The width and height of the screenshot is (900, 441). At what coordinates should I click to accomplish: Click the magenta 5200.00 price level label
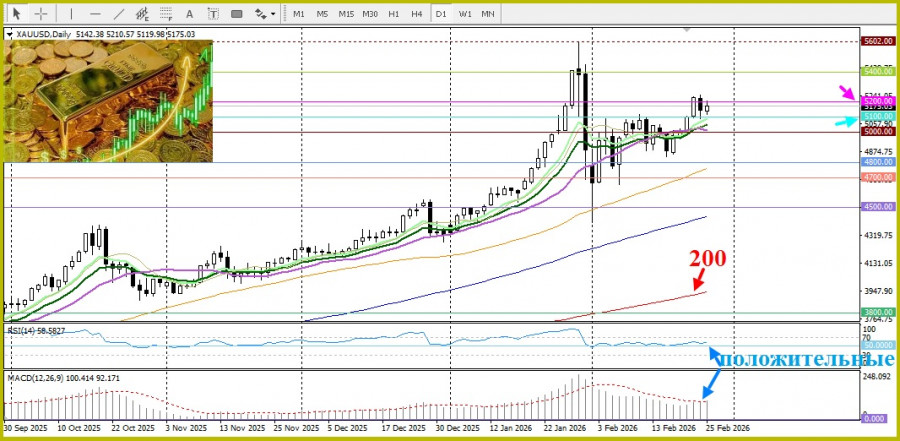click(x=877, y=102)
